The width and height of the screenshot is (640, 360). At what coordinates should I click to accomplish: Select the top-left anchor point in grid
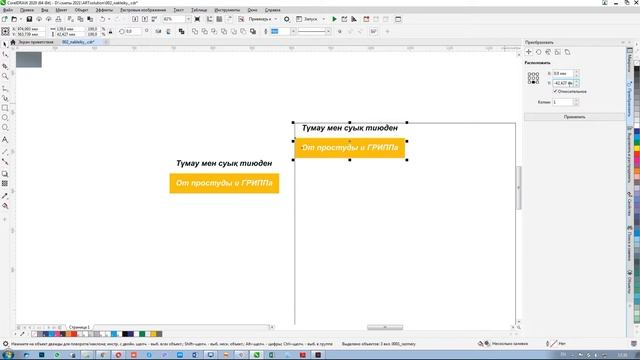click(x=529, y=74)
